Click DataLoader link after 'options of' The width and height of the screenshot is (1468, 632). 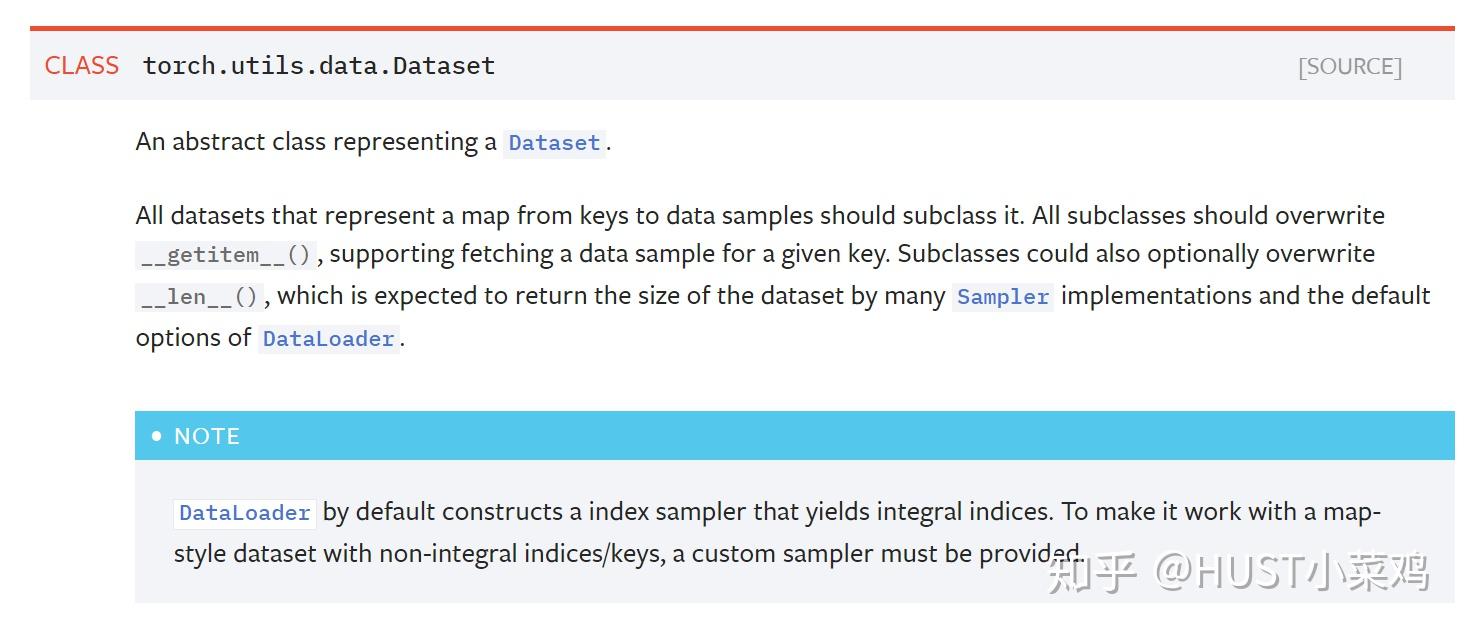tap(328, 339)
